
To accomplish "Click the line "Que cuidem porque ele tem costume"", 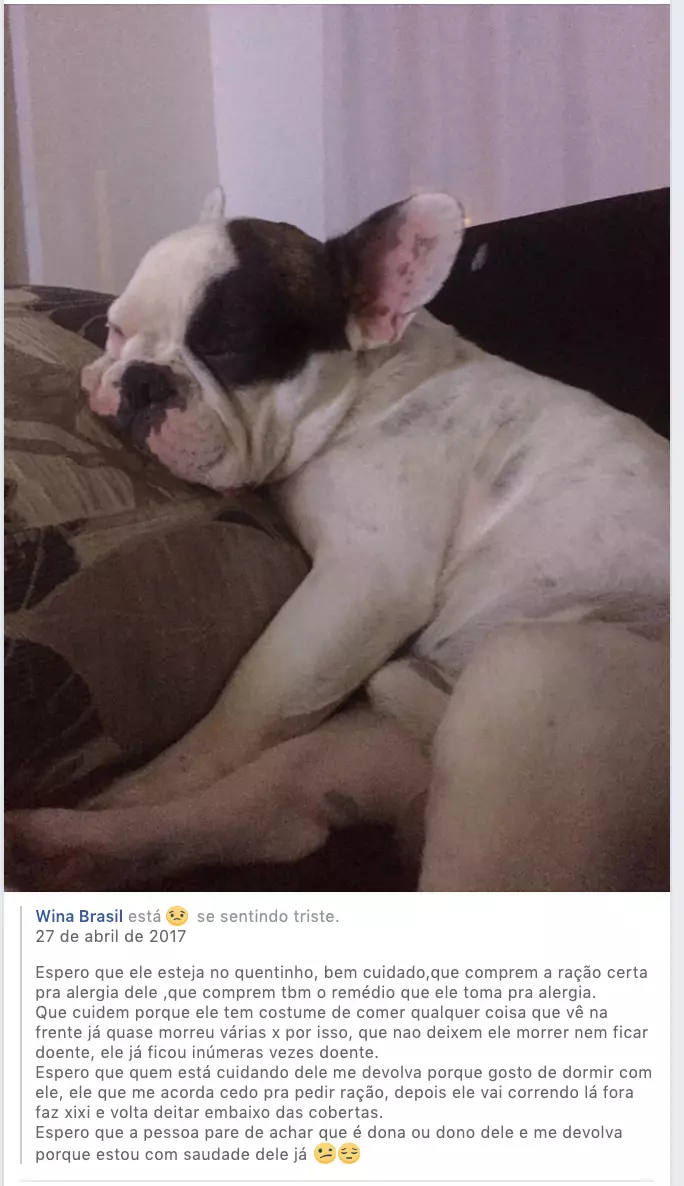I will [x=322, y=1012].
